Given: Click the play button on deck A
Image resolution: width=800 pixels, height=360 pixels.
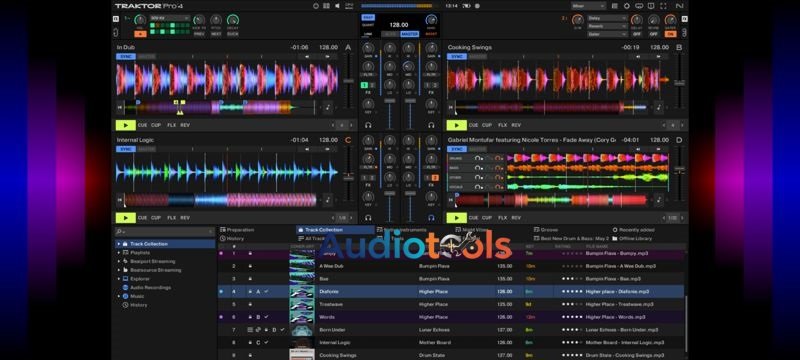Looking at the screenshot, I should tap(126, 125).
